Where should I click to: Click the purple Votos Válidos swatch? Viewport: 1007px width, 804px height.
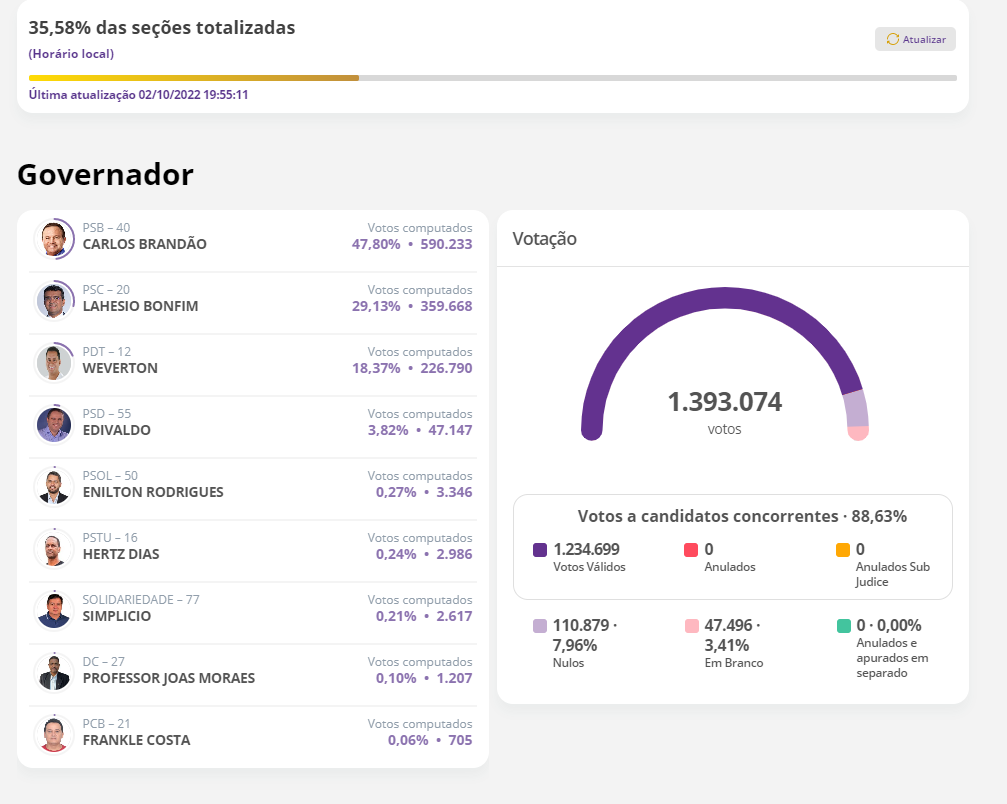coord(540,550)
